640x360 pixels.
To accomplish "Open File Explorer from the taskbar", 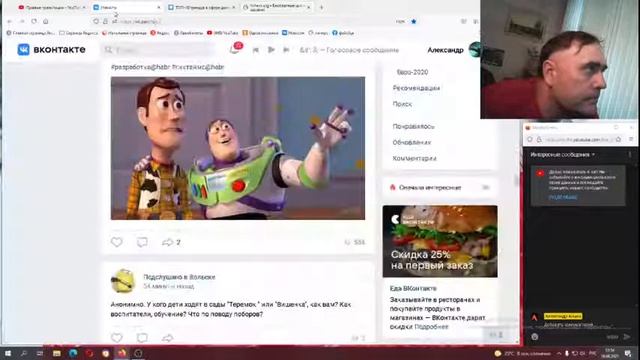I will coord(56,353).
